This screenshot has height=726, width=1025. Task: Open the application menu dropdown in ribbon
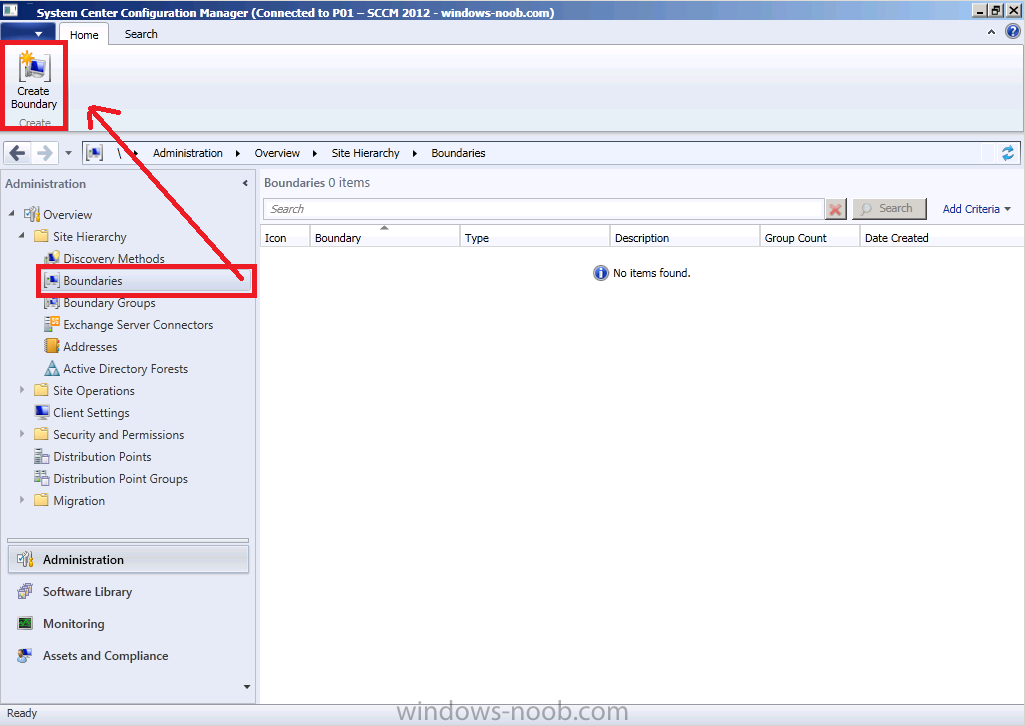27,33
